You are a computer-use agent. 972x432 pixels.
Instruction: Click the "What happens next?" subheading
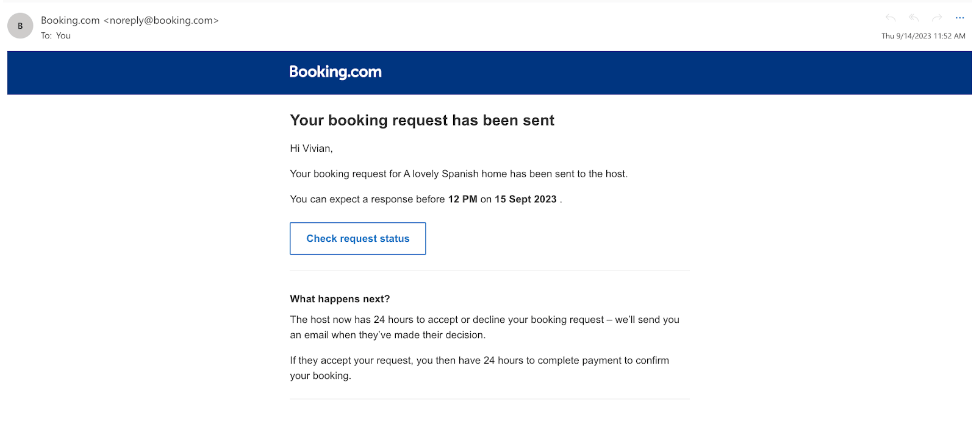point(339,299)
